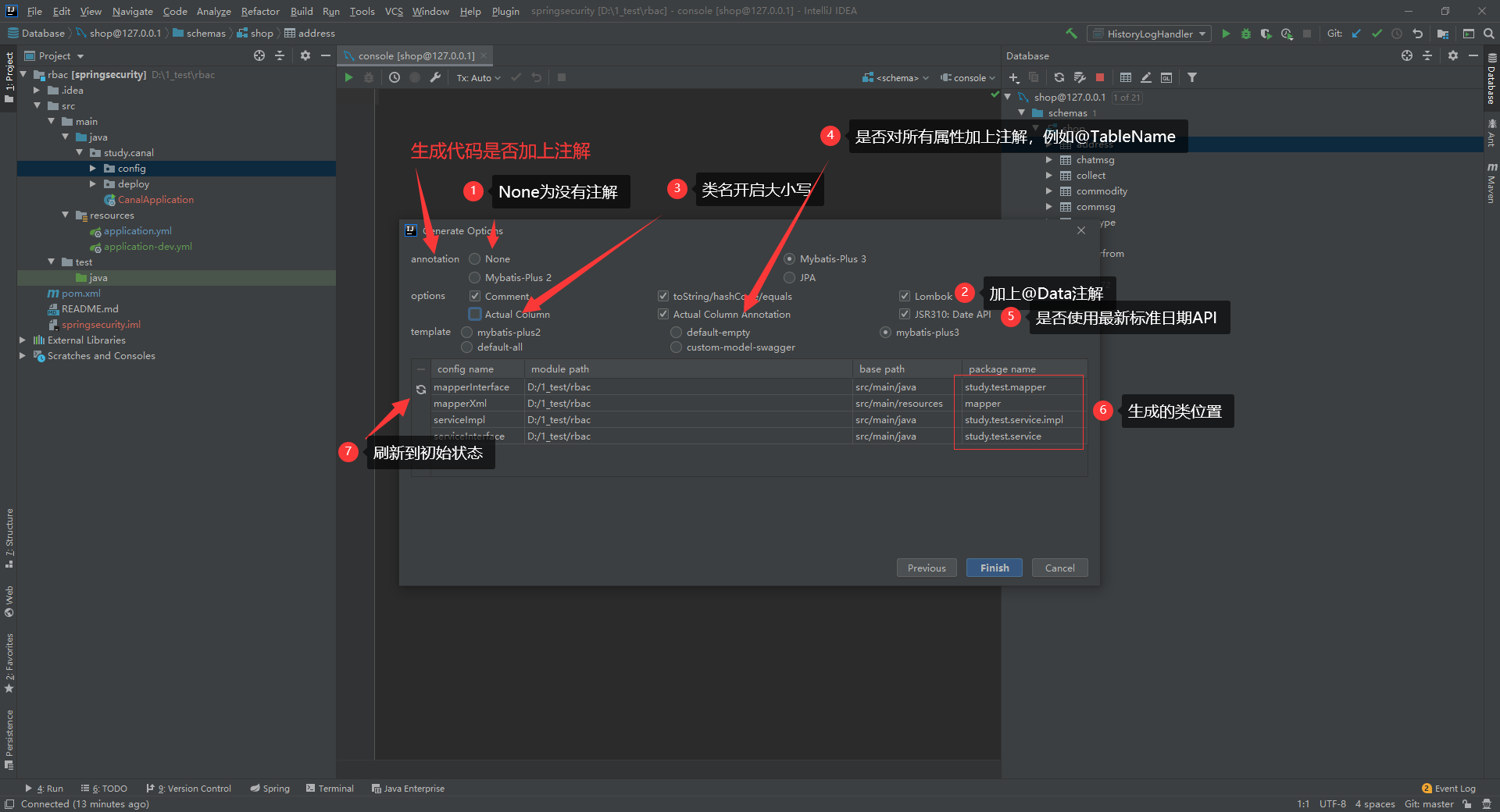Open Project panel settings gear

click(x=305, y=55)
